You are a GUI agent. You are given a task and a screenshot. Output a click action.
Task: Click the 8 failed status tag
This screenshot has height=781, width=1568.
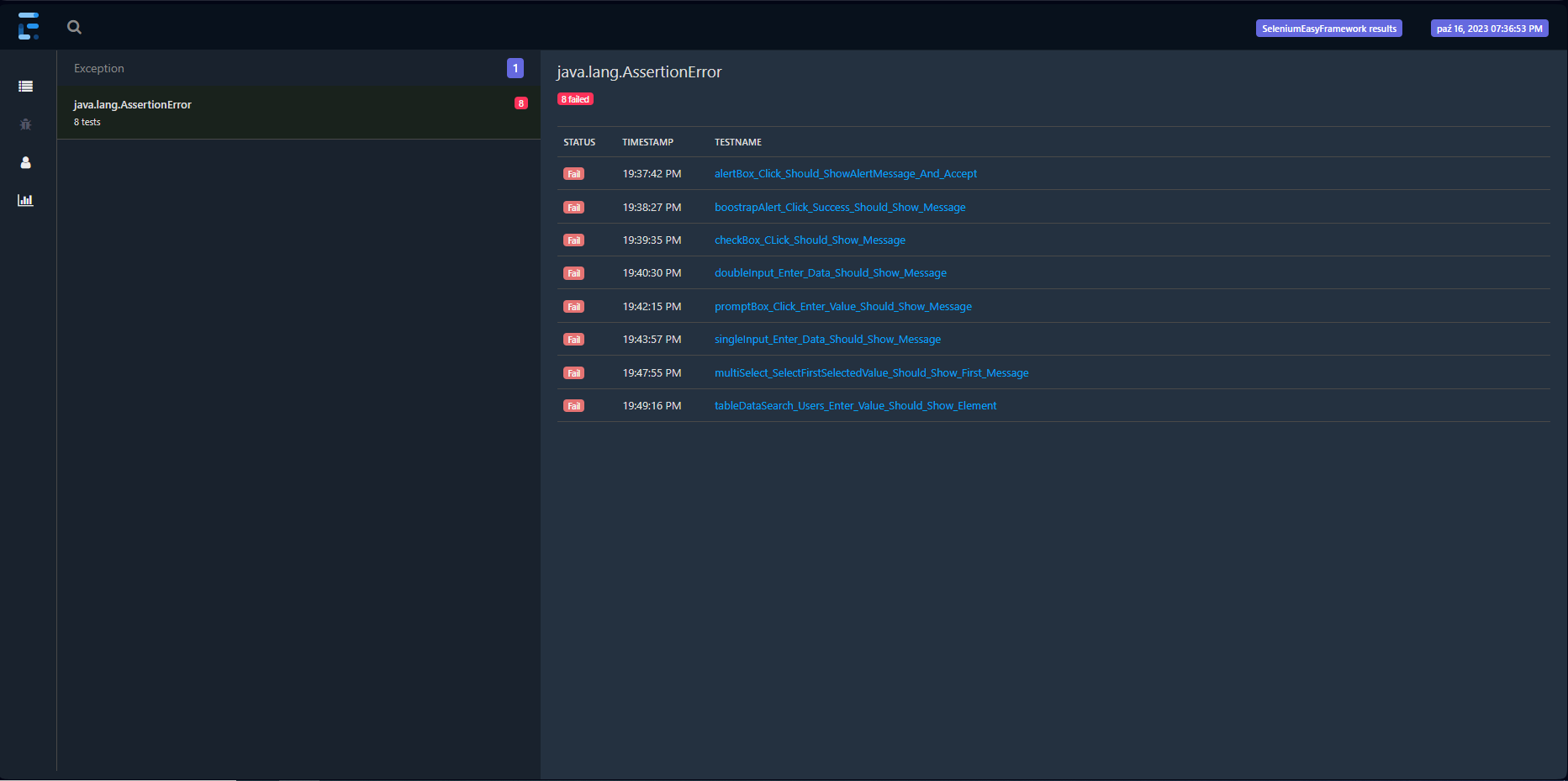(576, 99)
